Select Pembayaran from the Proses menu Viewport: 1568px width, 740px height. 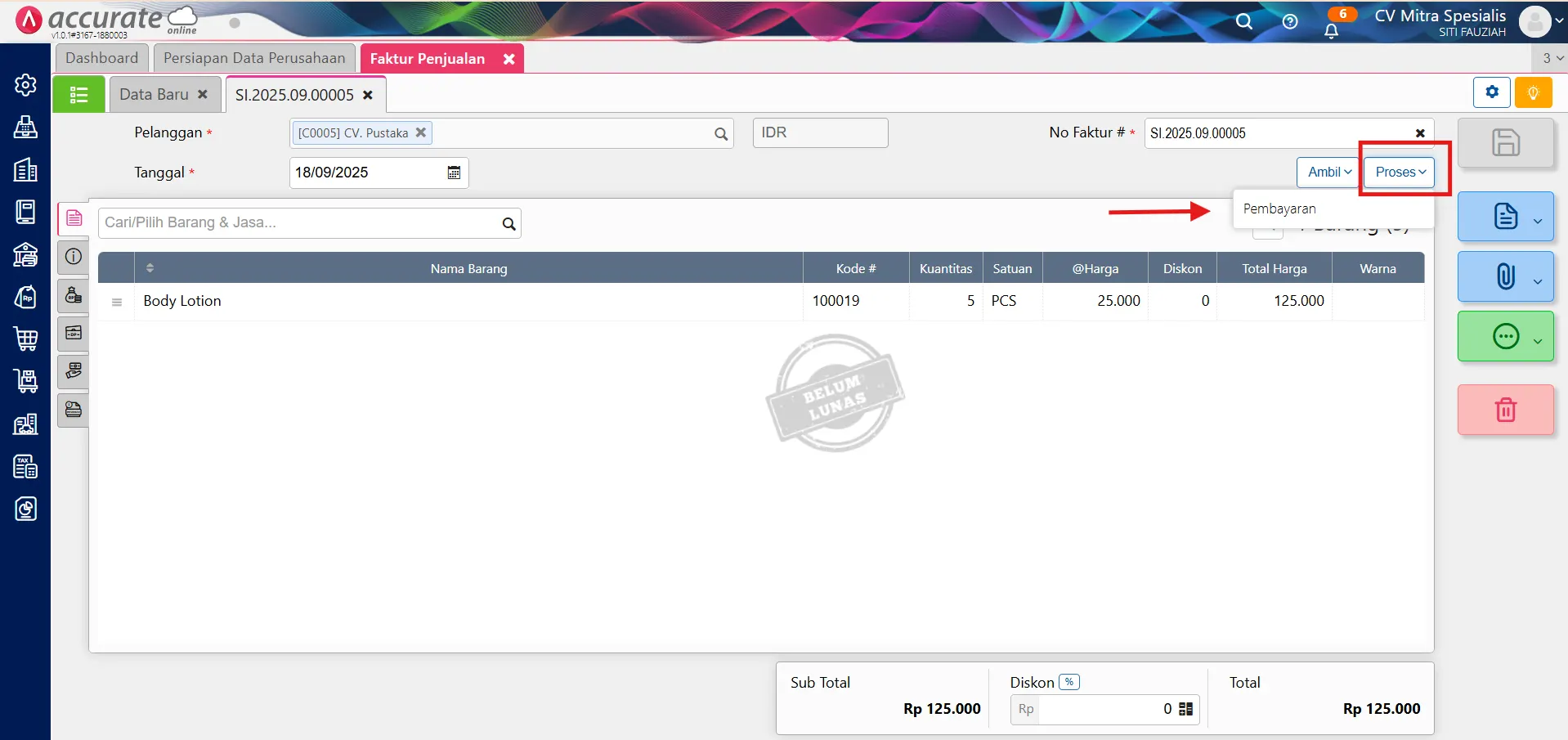(x=1279, y=209)
